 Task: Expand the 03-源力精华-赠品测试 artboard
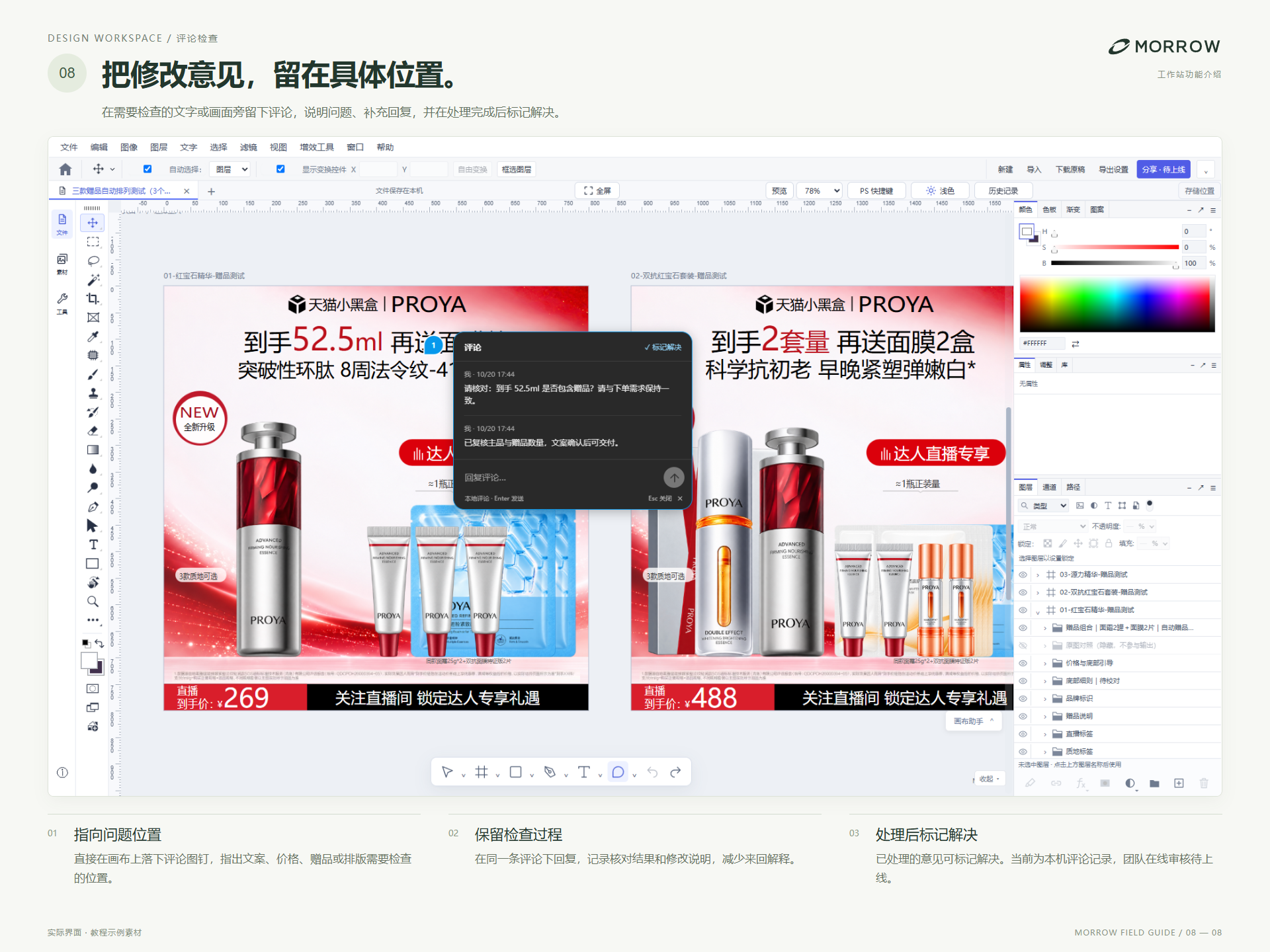(x=1038, y=575)
